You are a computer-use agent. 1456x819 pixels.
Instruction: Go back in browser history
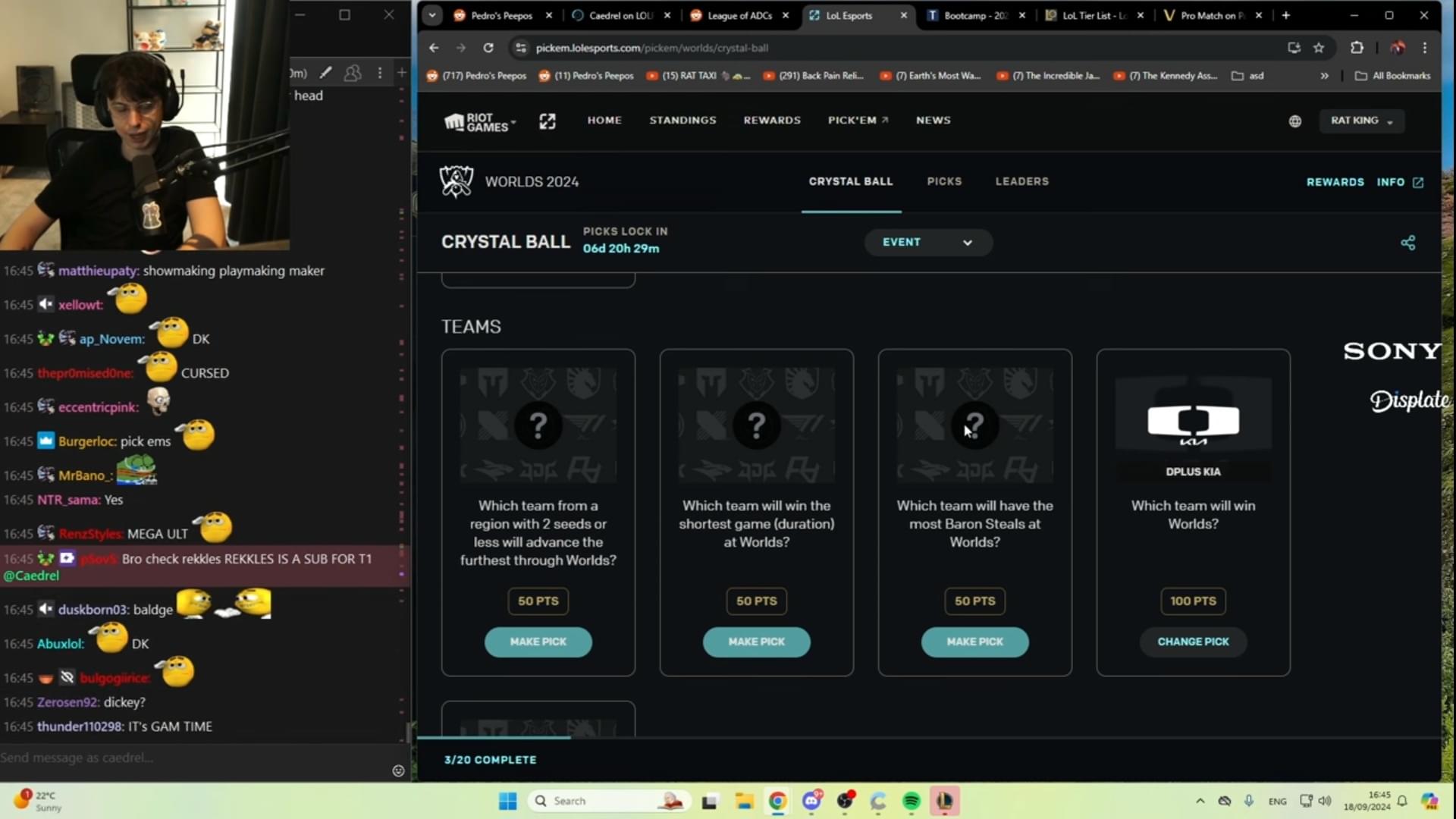pyautogui.click(x=434, y=48)
